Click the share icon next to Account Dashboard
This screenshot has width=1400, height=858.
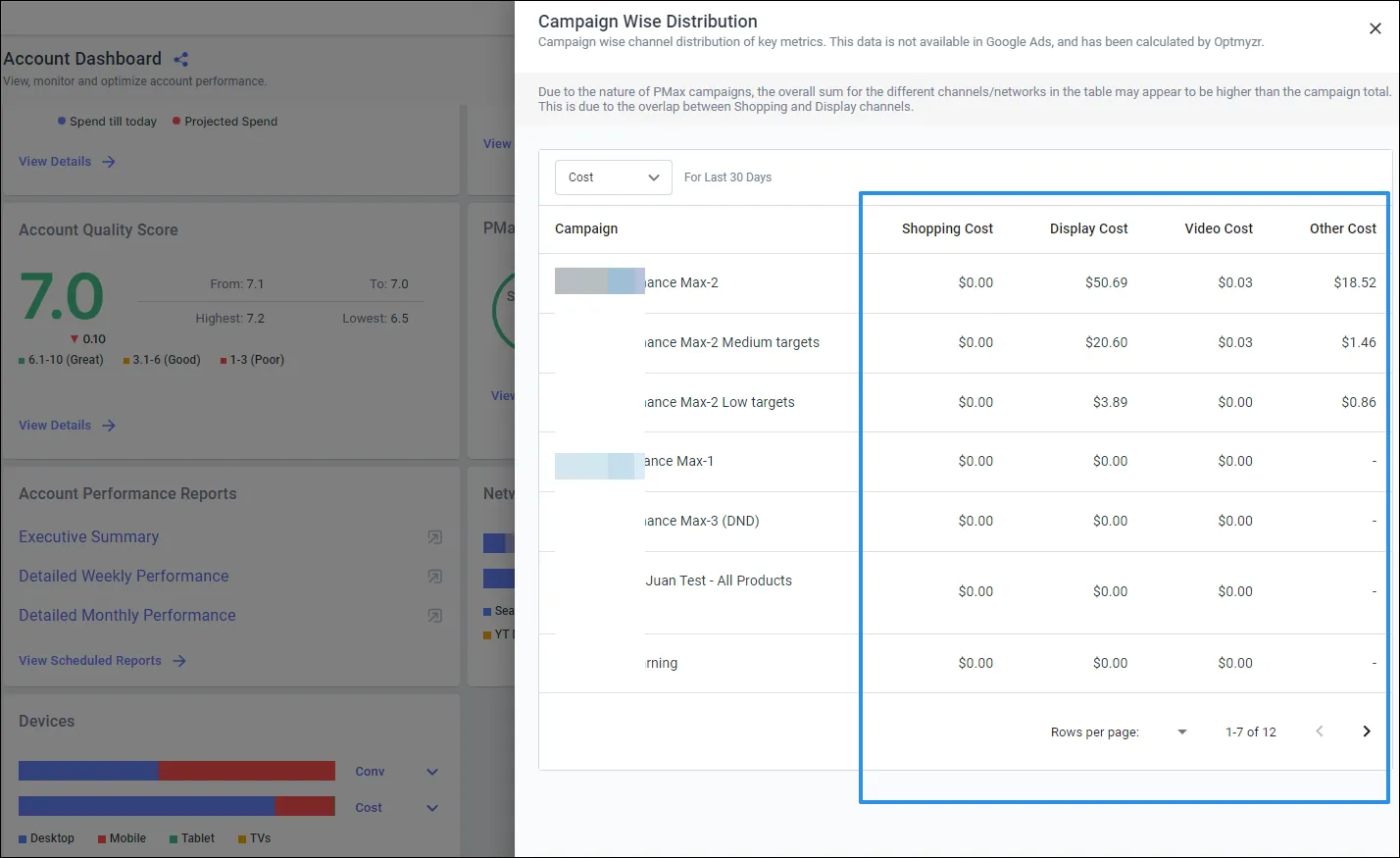click(x=180, y=60)
